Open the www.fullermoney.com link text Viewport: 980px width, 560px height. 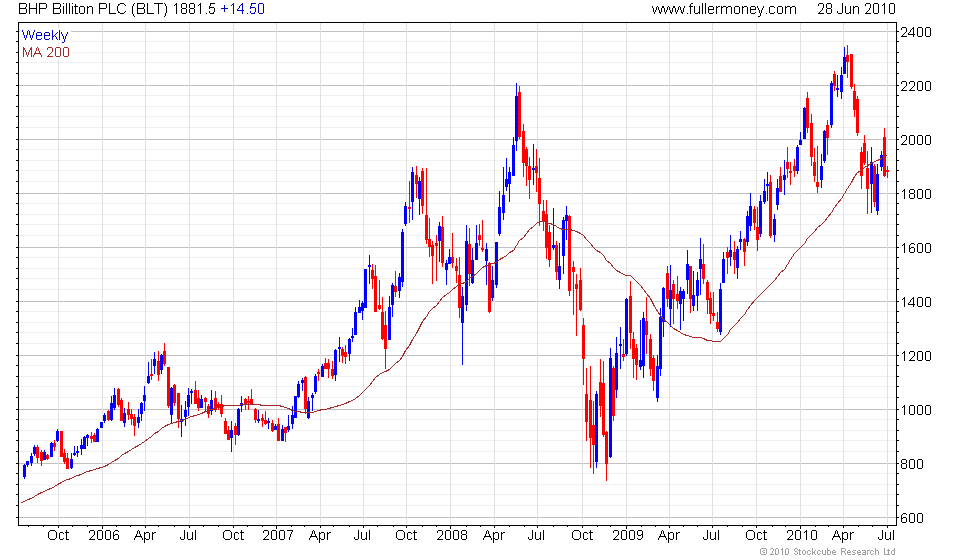coord(724,9)
